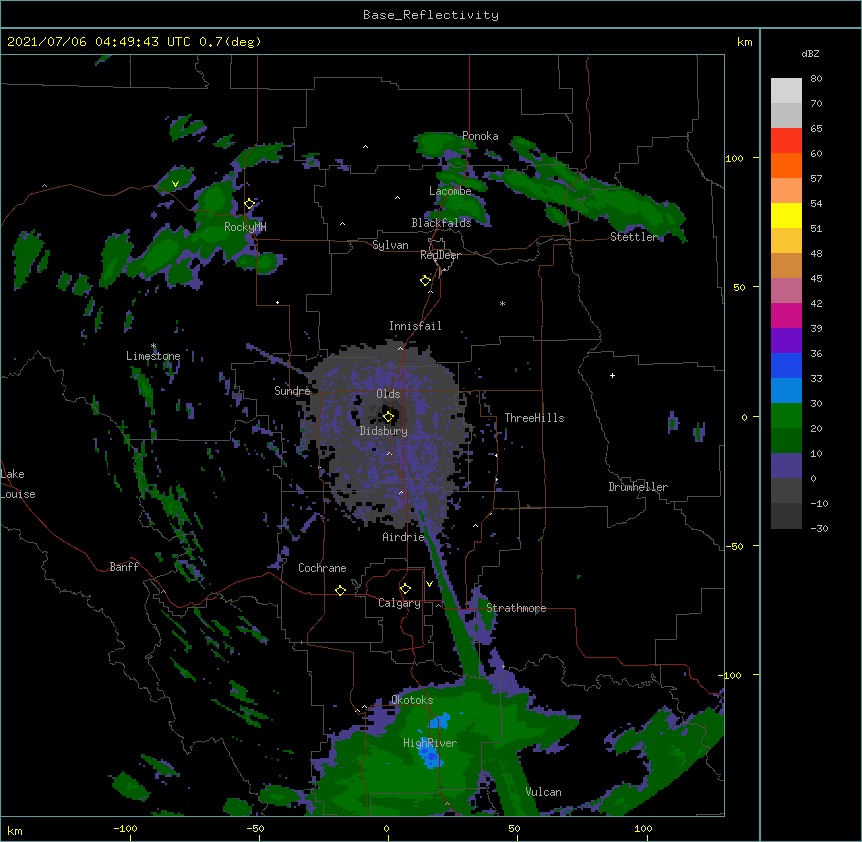Select the dark orange swatch between 60 and 57
This screenshot has width=862, height=842.
coord(786,165)
